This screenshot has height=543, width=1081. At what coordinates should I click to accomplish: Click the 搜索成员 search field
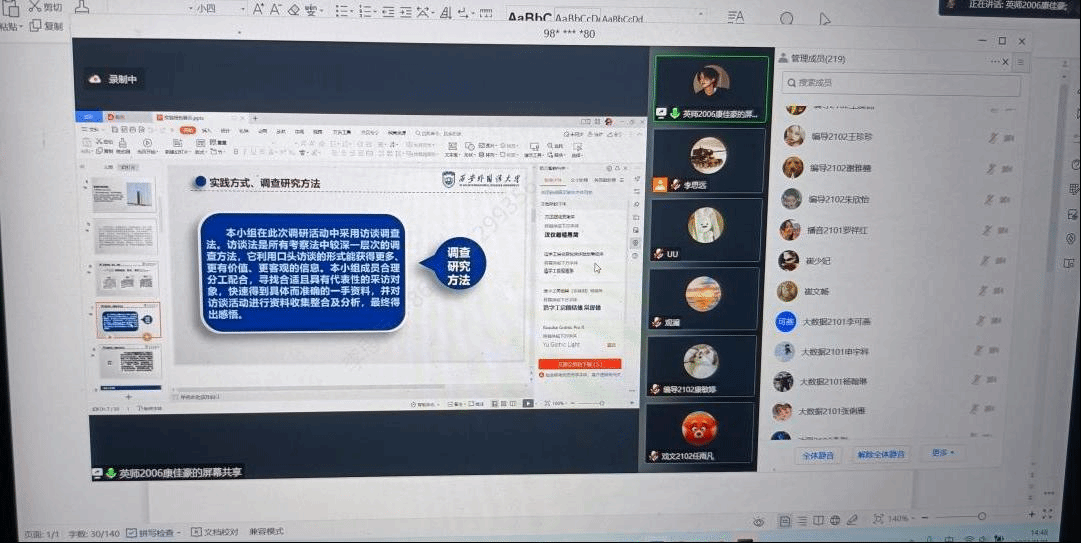[900, 83]
